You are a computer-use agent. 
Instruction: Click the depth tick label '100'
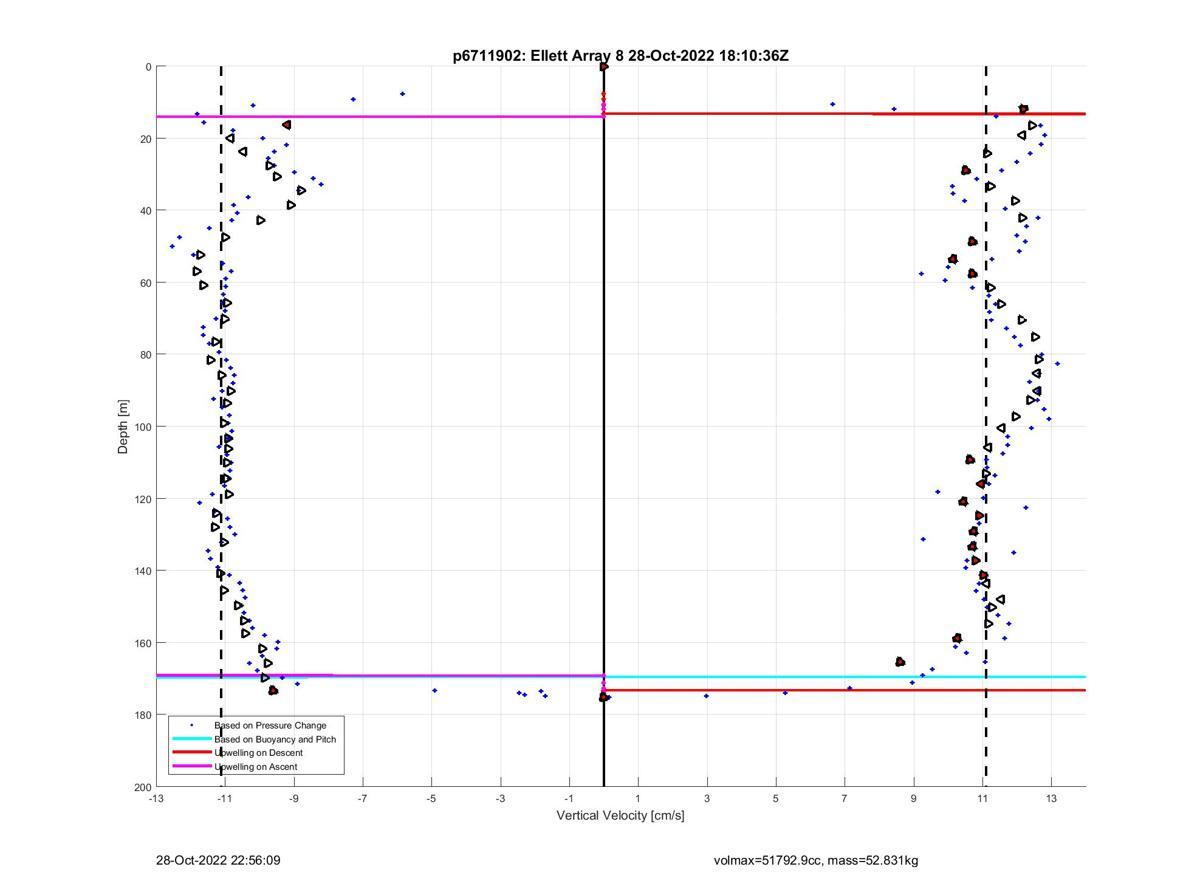click(143, 427)
